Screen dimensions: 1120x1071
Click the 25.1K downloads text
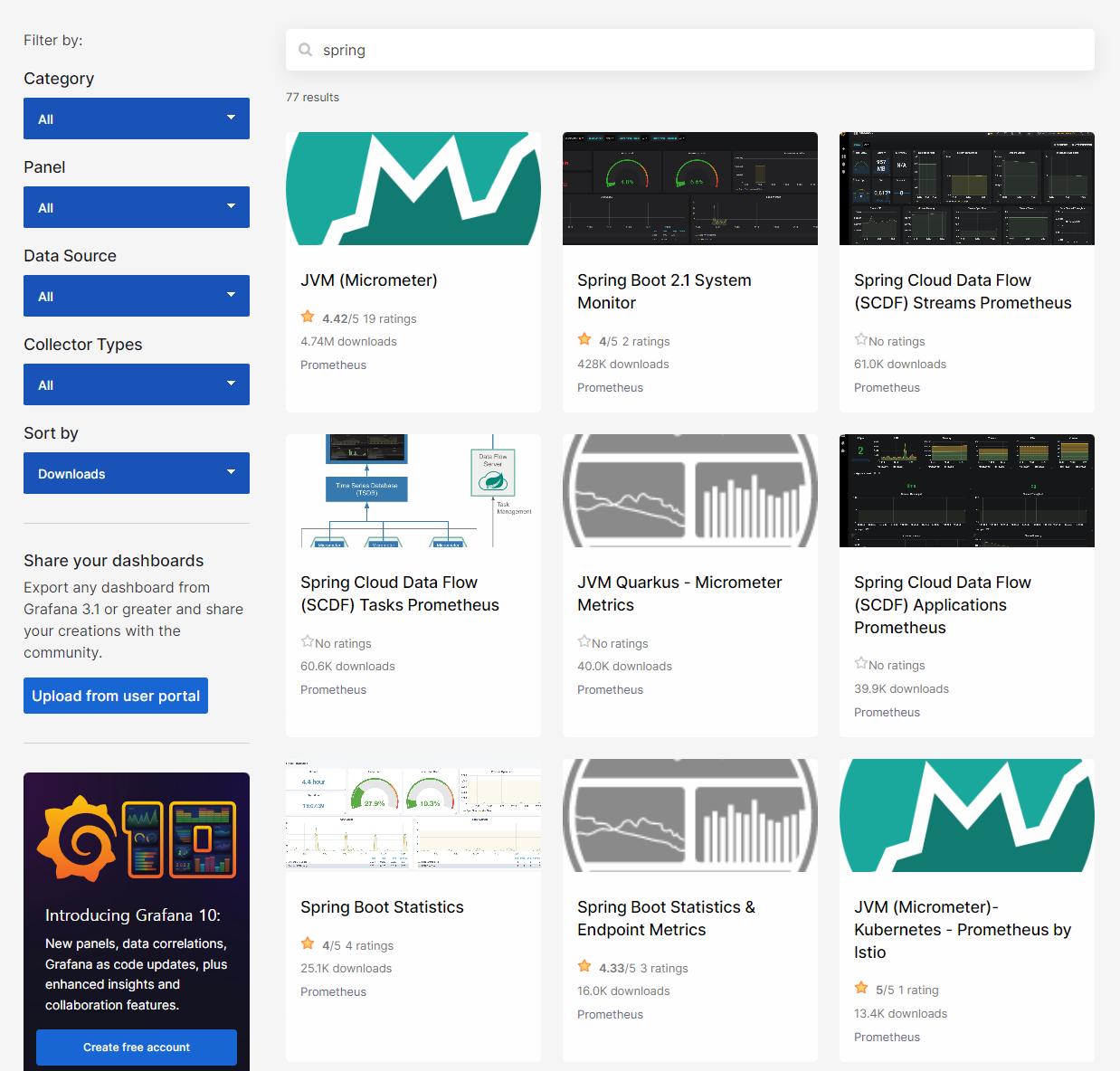pos(346,969)
